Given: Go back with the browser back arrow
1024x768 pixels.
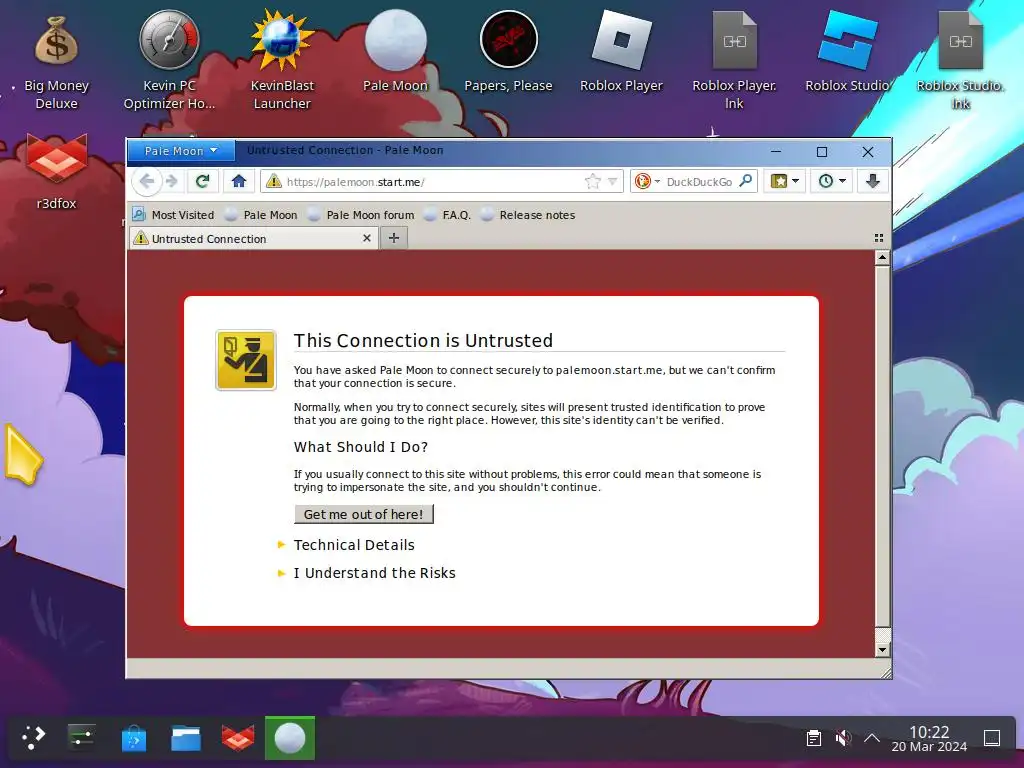Looking at the screenshot, I should (147, 181).
